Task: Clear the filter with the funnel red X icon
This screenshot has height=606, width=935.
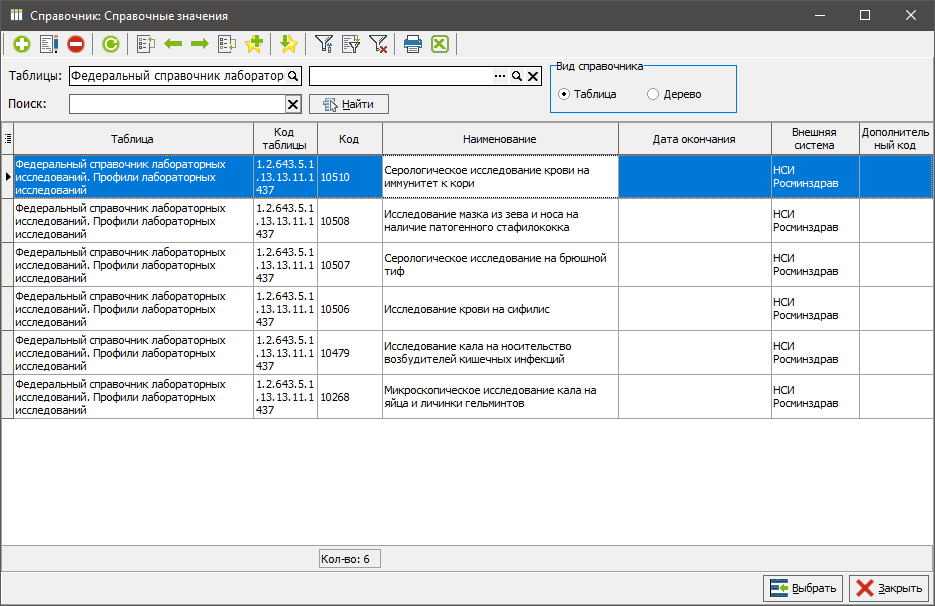Action: pyautogui.click(x=378, y=44)
